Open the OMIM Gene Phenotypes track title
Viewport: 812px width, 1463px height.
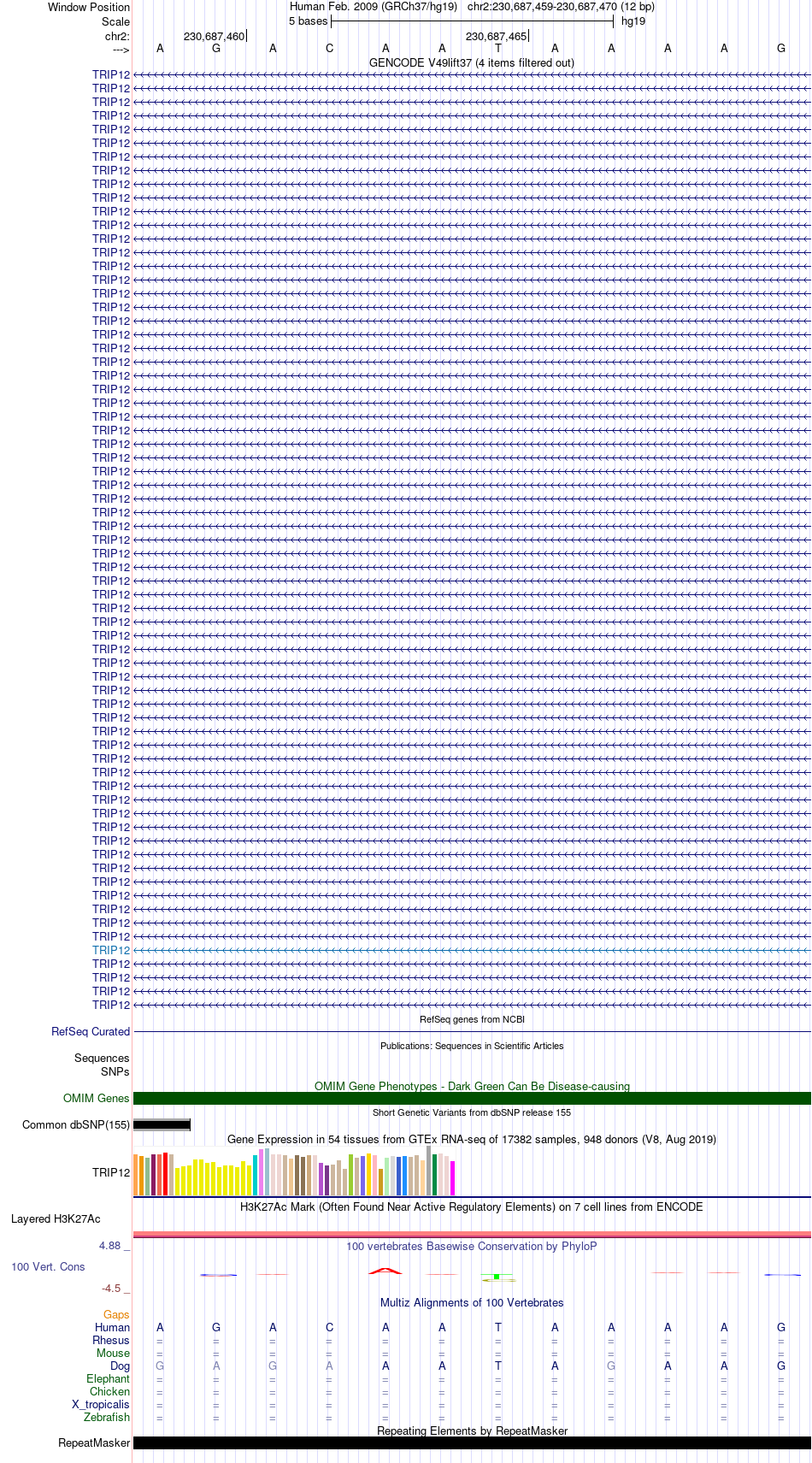click(x=472, y=1086)
